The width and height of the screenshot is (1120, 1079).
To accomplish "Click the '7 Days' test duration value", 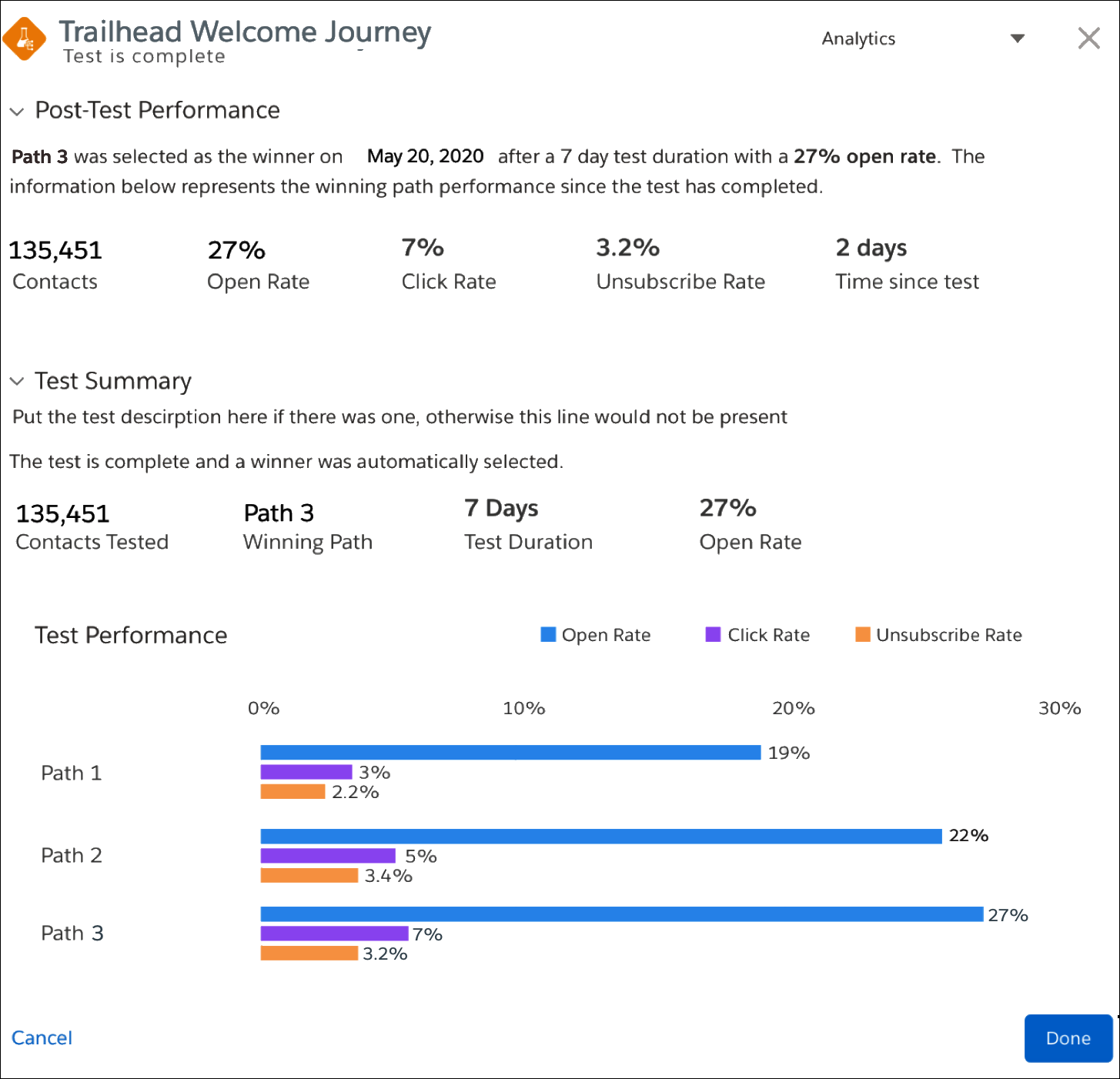I will tap(502, 509).
